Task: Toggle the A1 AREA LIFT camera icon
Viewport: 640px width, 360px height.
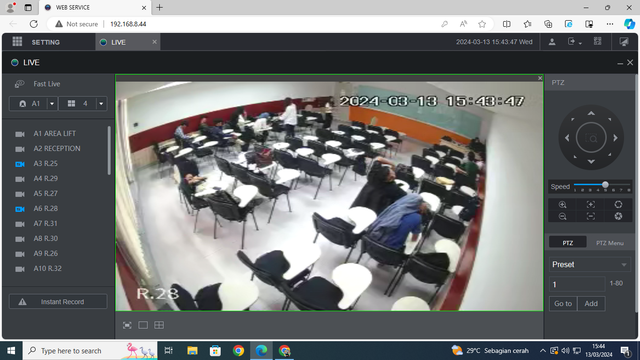Action: (x=20, y=134)
